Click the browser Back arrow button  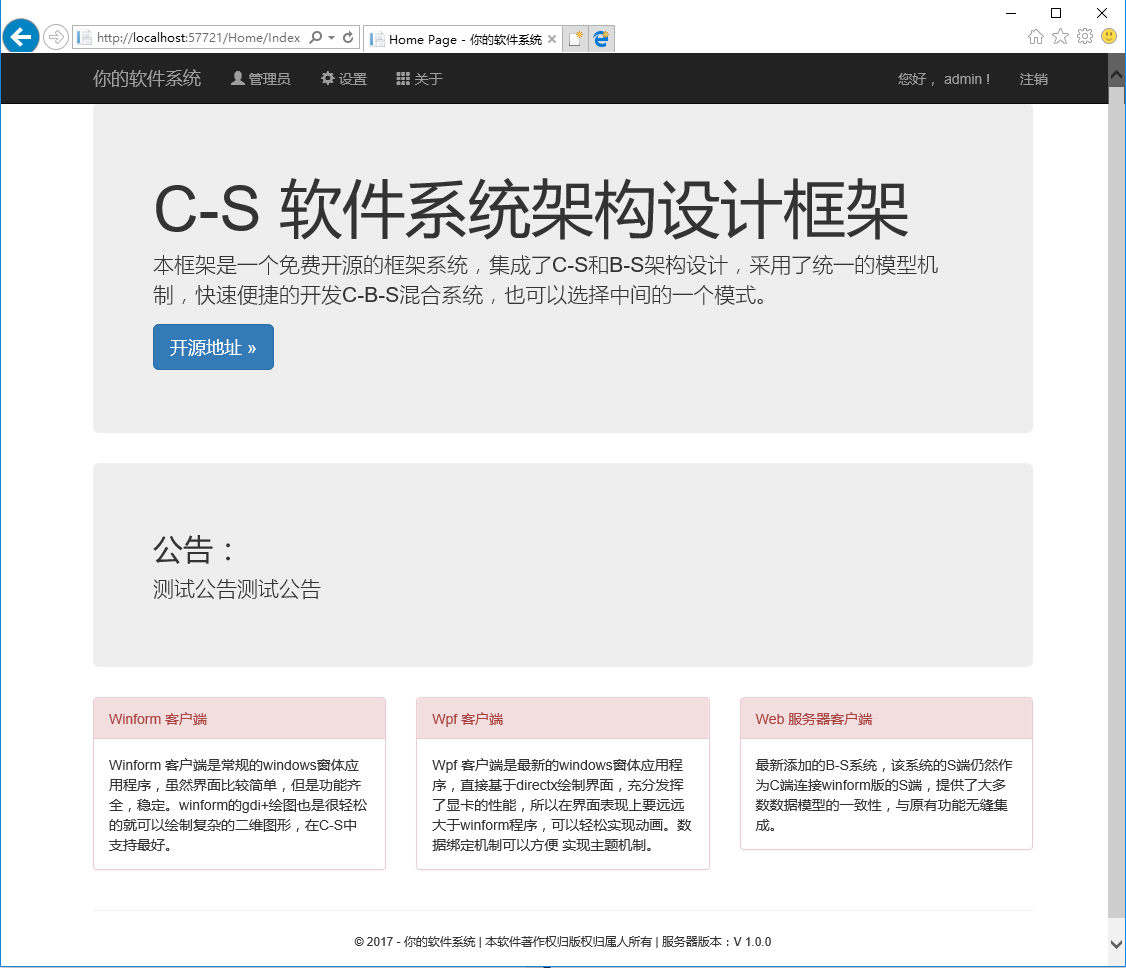coord(21,37)
